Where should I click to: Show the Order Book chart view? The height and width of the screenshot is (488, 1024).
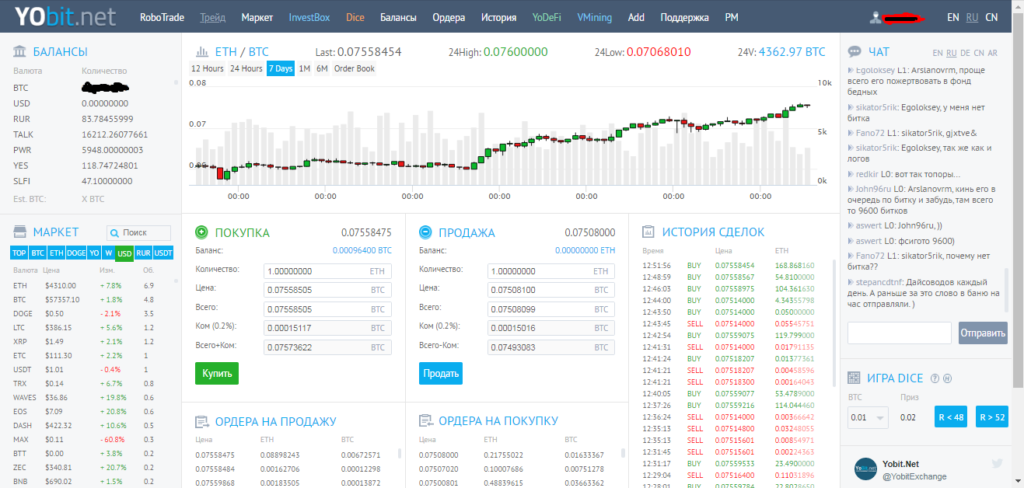[x=355, y=69]
